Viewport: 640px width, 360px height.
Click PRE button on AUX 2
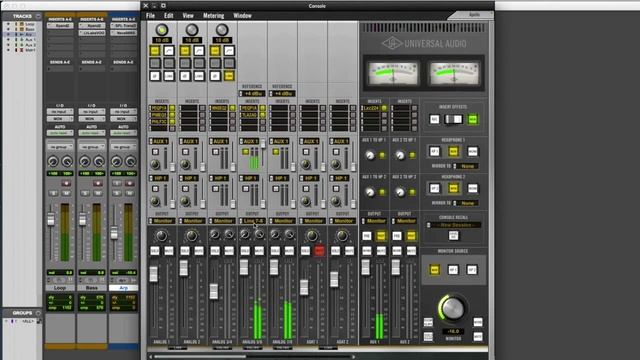(397, 236)
